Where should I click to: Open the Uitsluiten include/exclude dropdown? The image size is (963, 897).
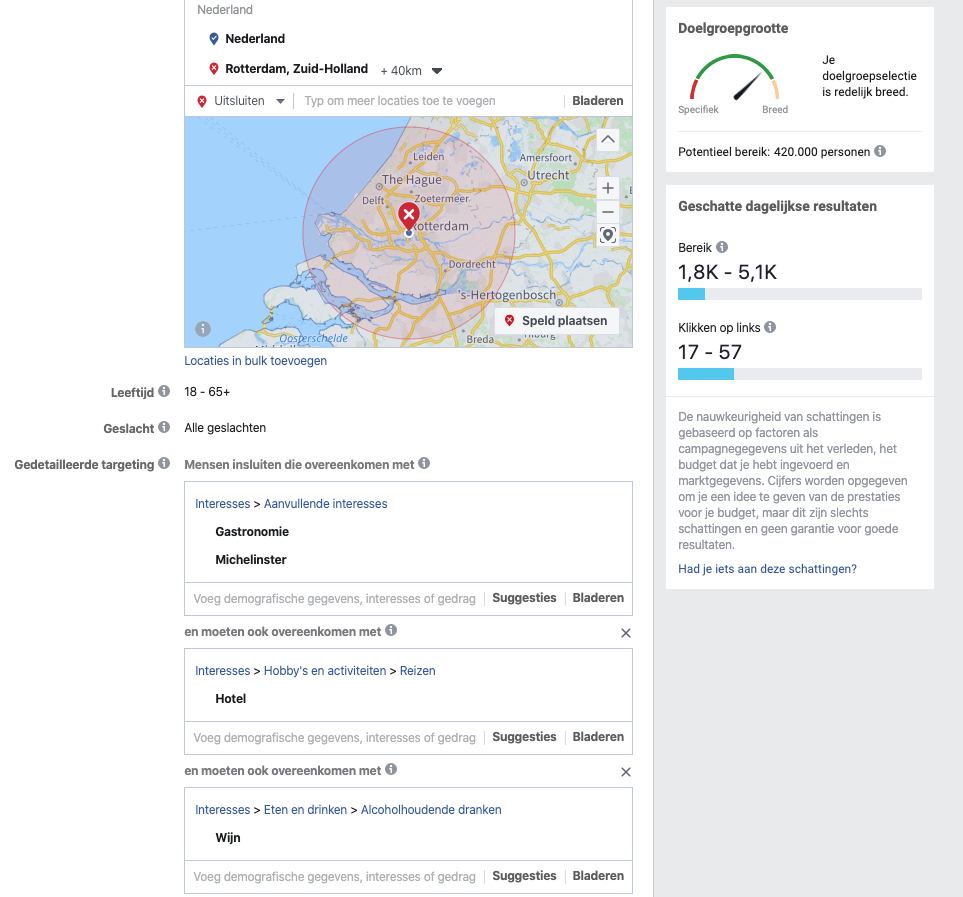coord(241,101)
